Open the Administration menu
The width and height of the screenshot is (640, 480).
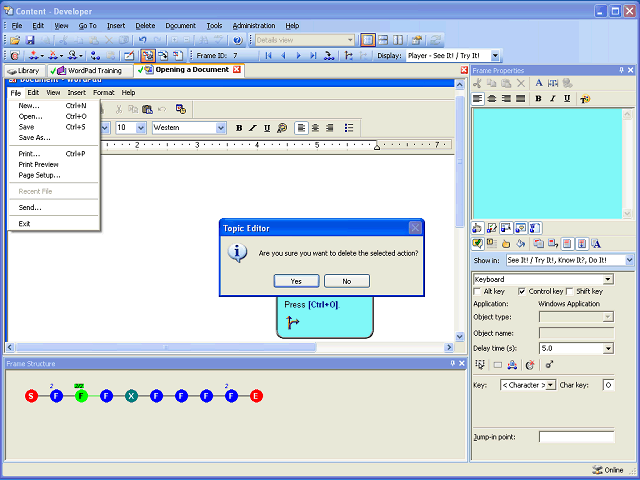pos(254,26)
